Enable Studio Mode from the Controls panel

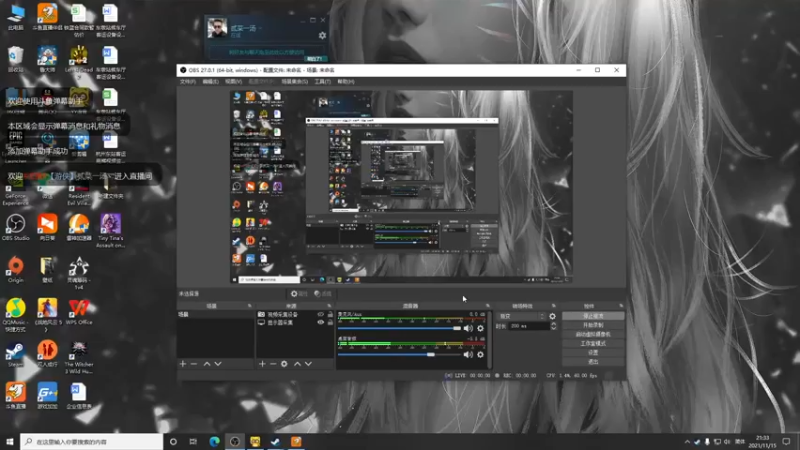pyautogui.click(x=593, y=344)
